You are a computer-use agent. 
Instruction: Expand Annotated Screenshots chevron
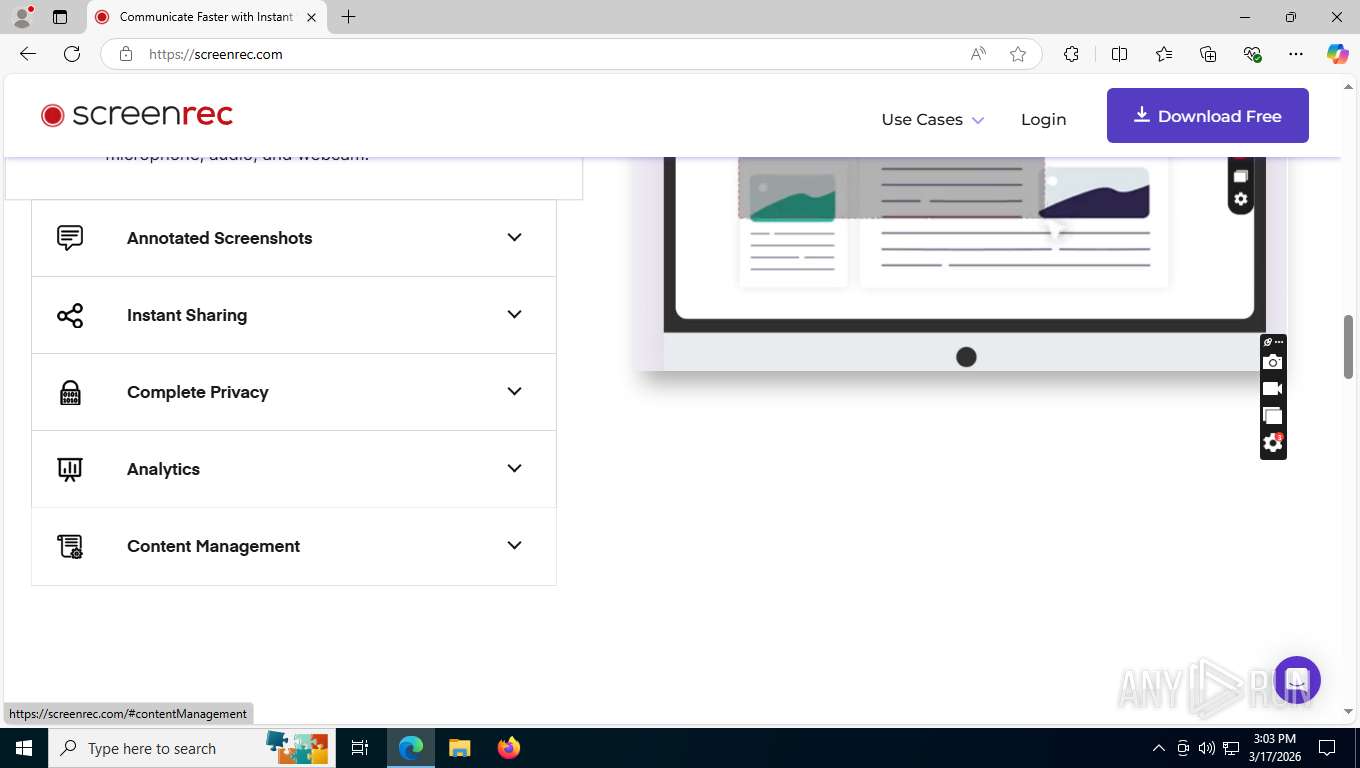click(x=514, y=237)
